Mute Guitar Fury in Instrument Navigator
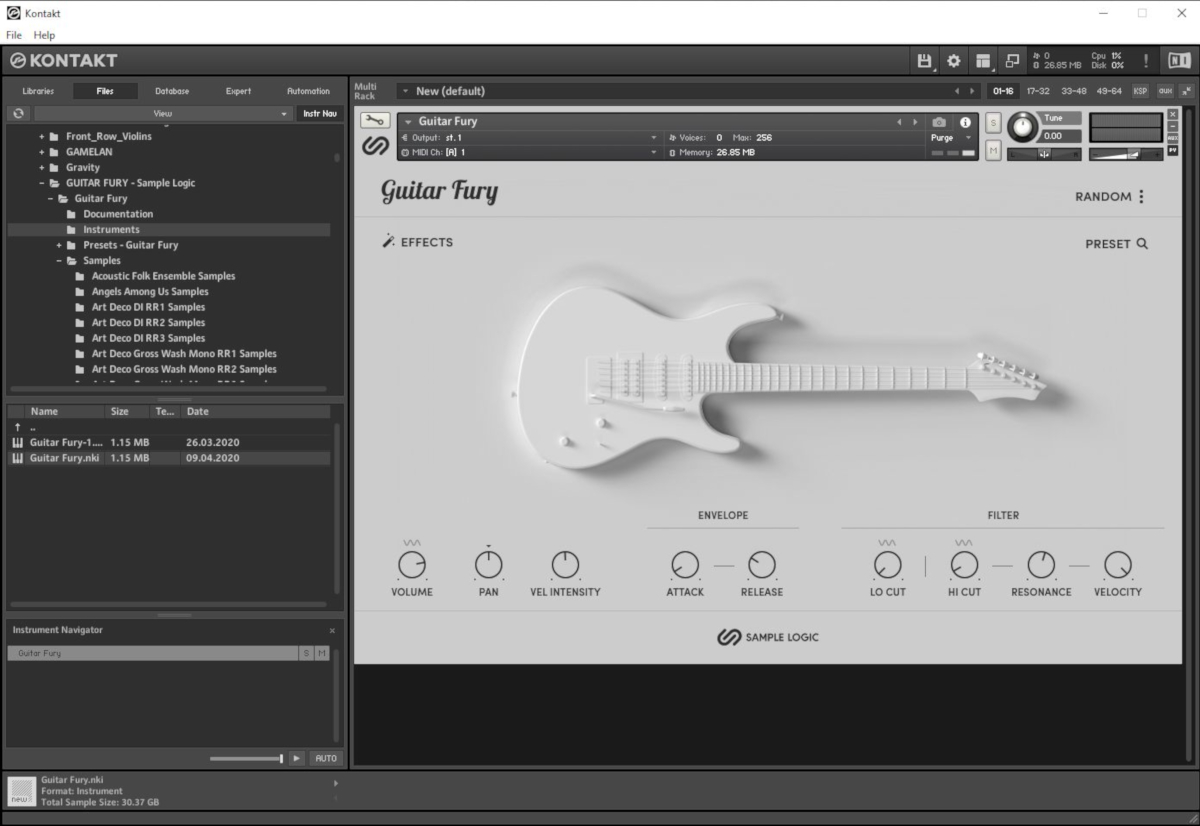This screenshot has width=1200, height=826. click(x=322, y=653)
